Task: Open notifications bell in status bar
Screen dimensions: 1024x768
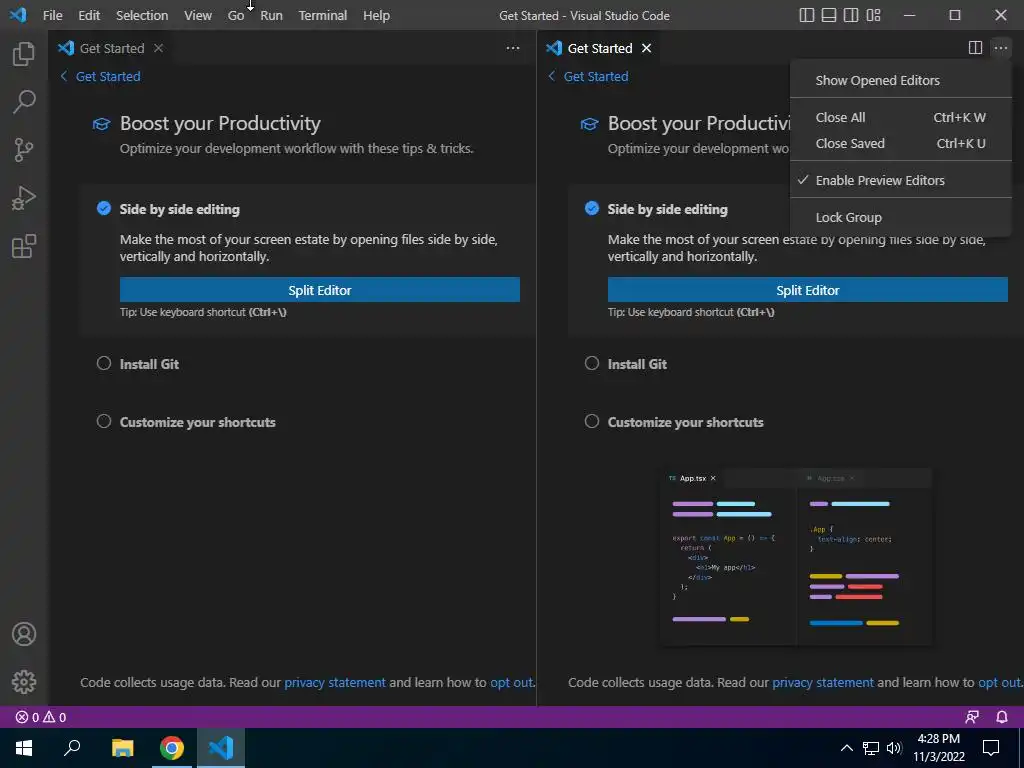Action: pos(1002,717)
